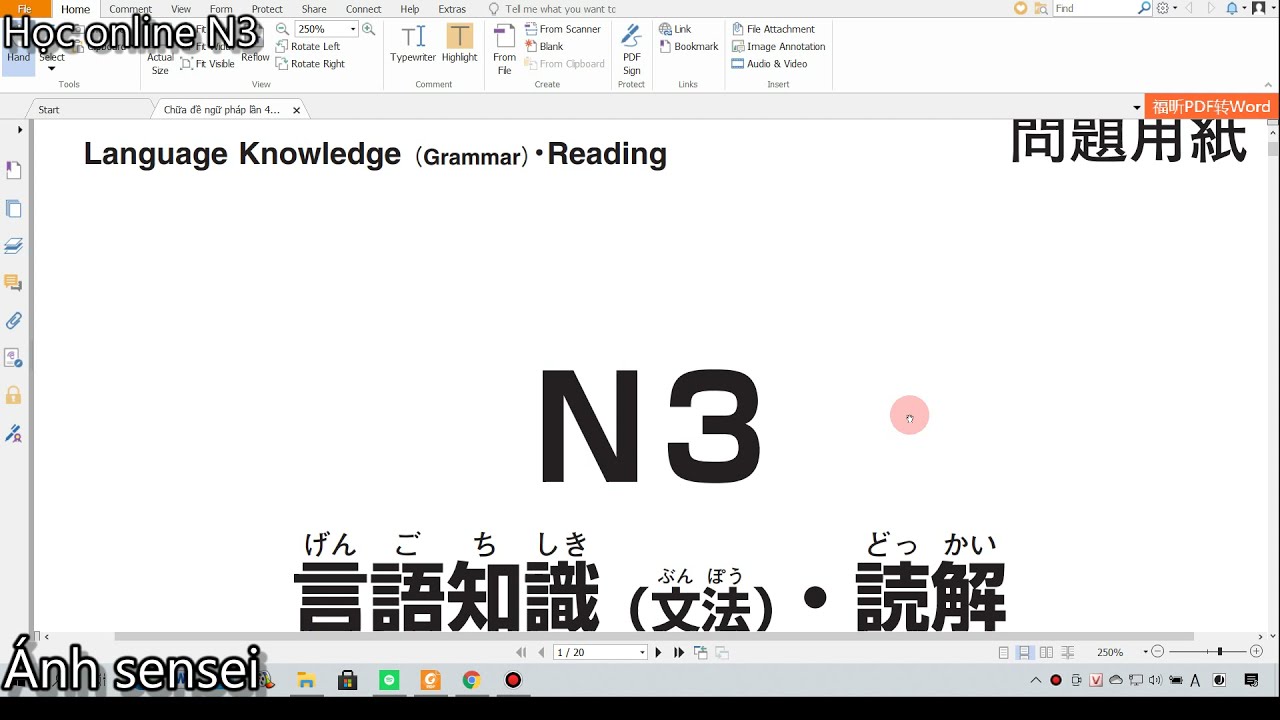1280x720 pixels.
Task: Activate the Highlight tool
Action: [459, 44]
